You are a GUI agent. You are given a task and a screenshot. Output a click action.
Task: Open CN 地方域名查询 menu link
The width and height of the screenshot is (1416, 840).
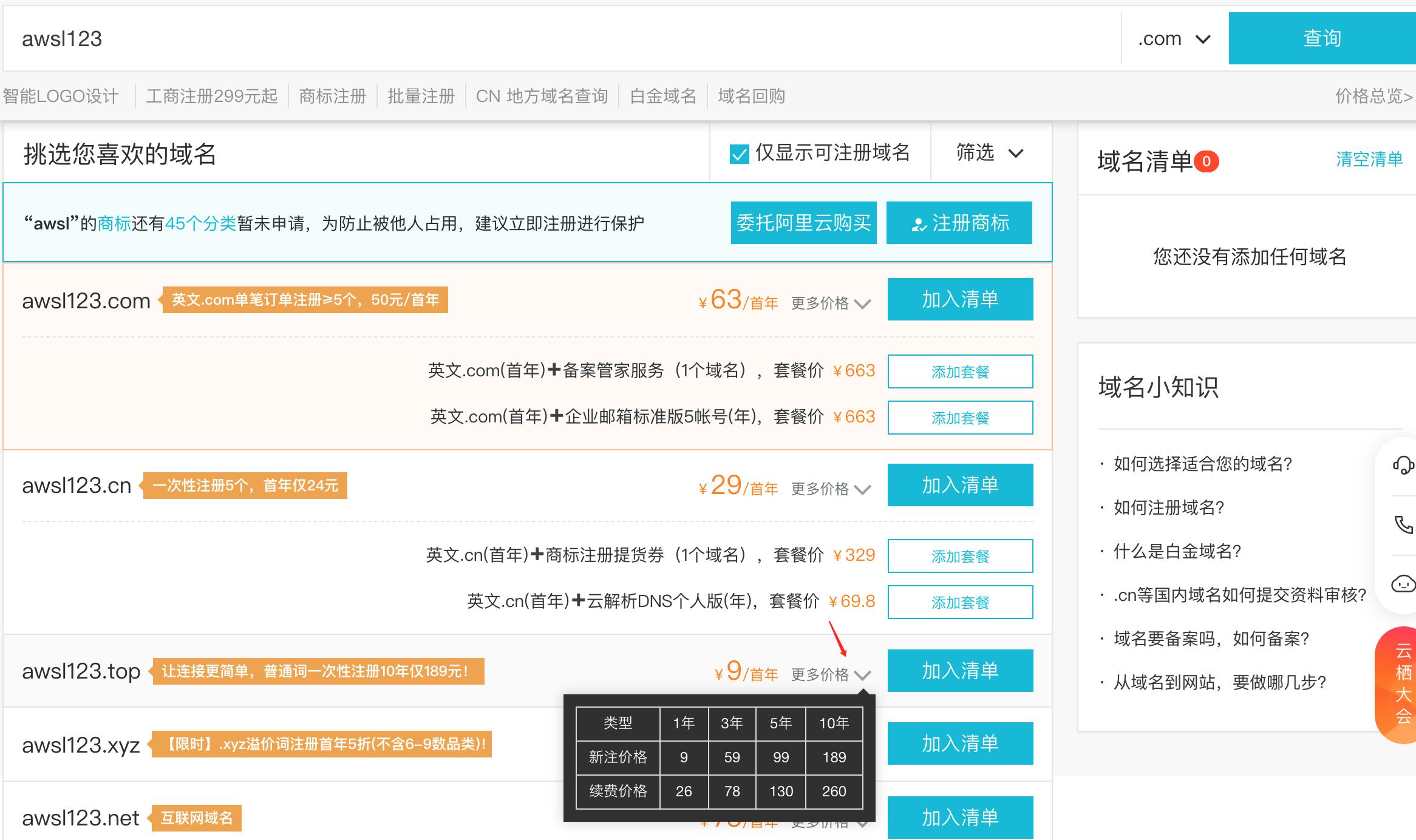pos(542,96)
